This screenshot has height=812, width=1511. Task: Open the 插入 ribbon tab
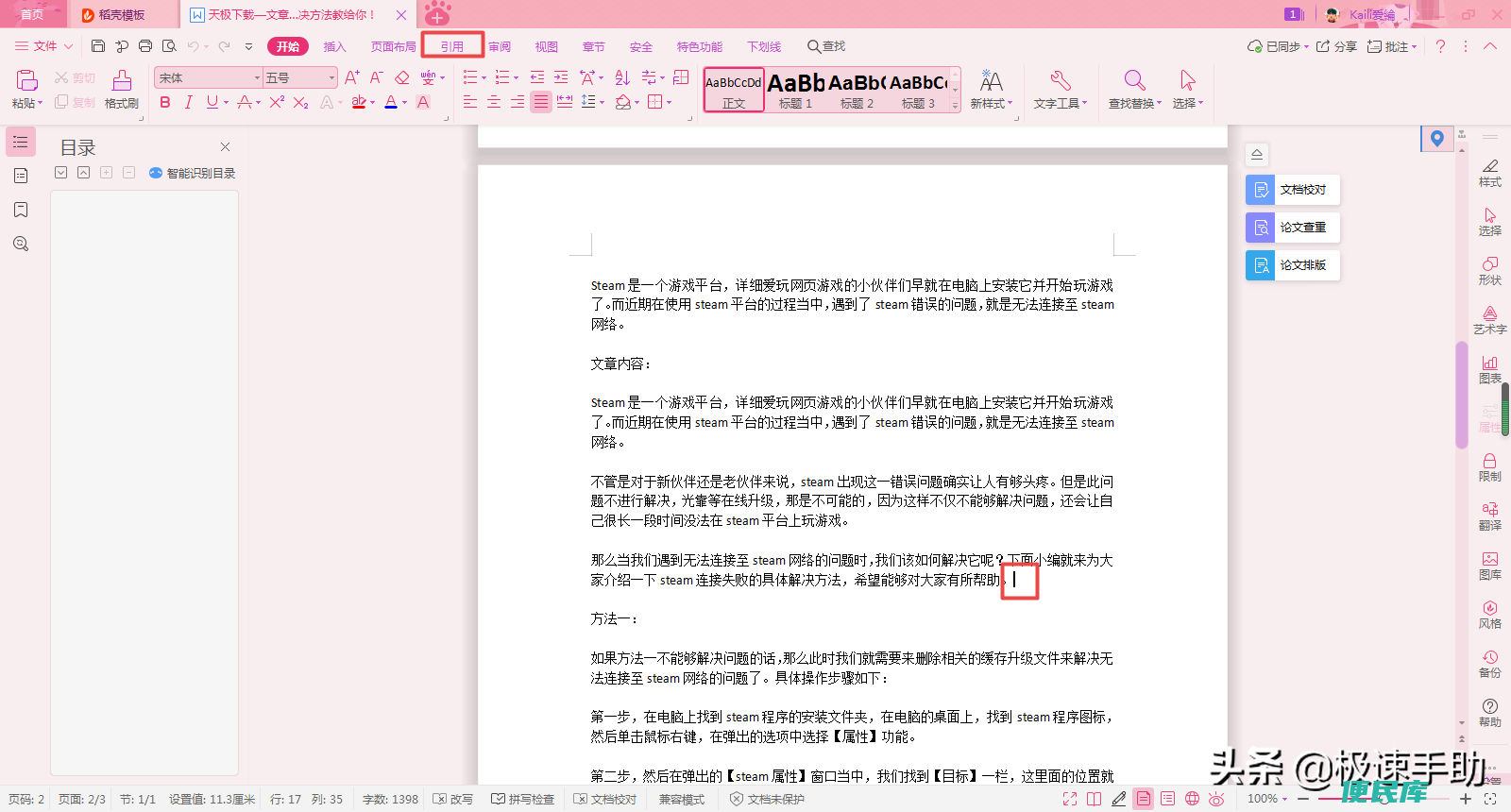335,46
